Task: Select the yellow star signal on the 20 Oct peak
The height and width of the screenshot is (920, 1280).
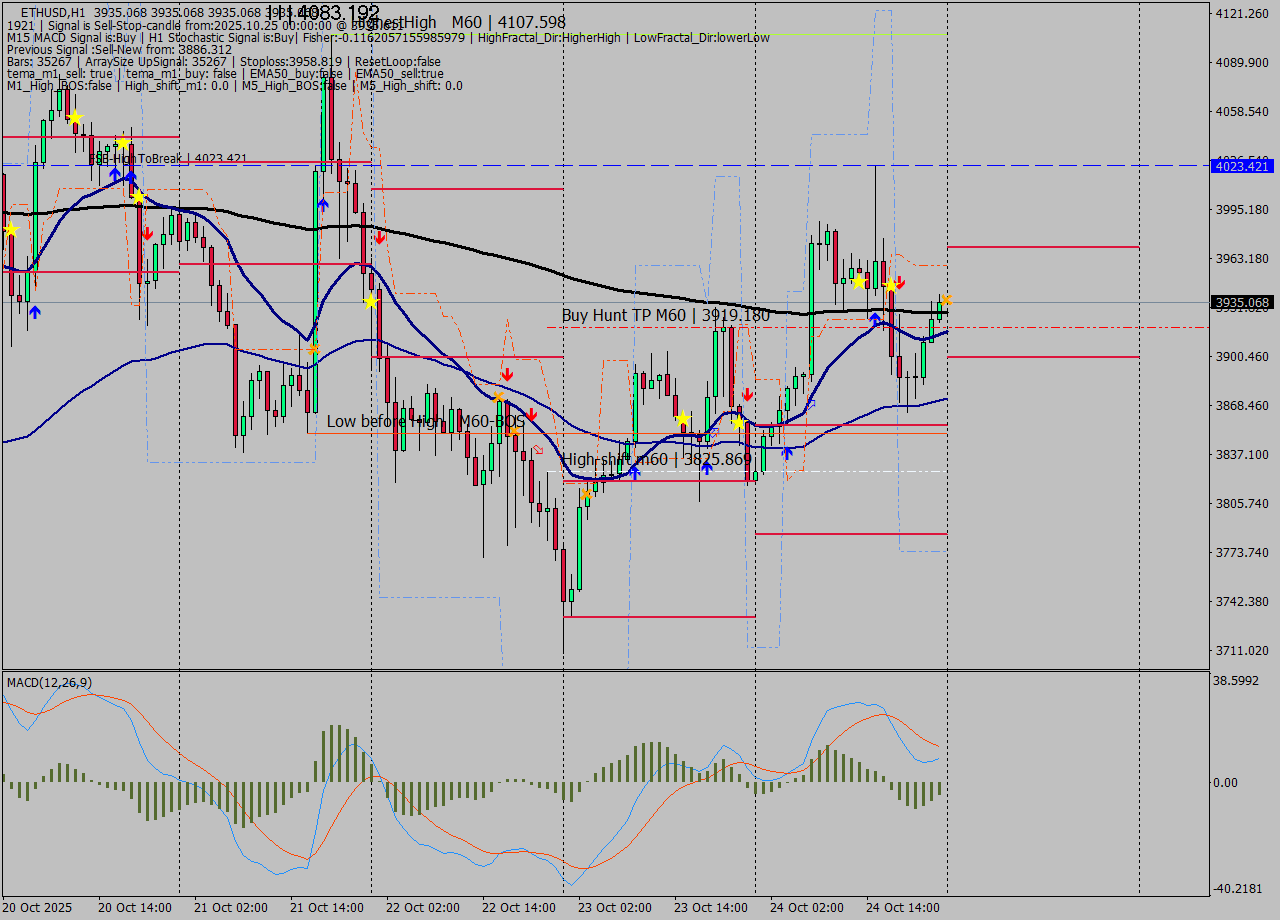Action: tap(75, 118)
